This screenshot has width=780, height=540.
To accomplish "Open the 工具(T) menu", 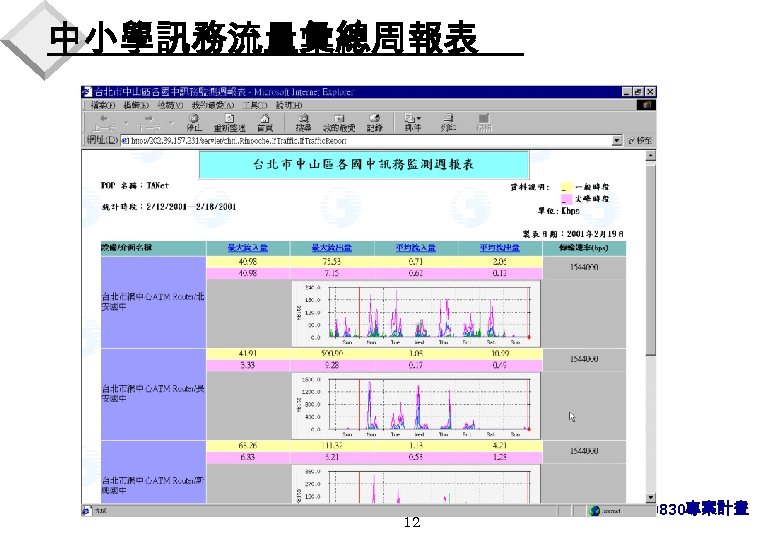I will pos(255,105).
